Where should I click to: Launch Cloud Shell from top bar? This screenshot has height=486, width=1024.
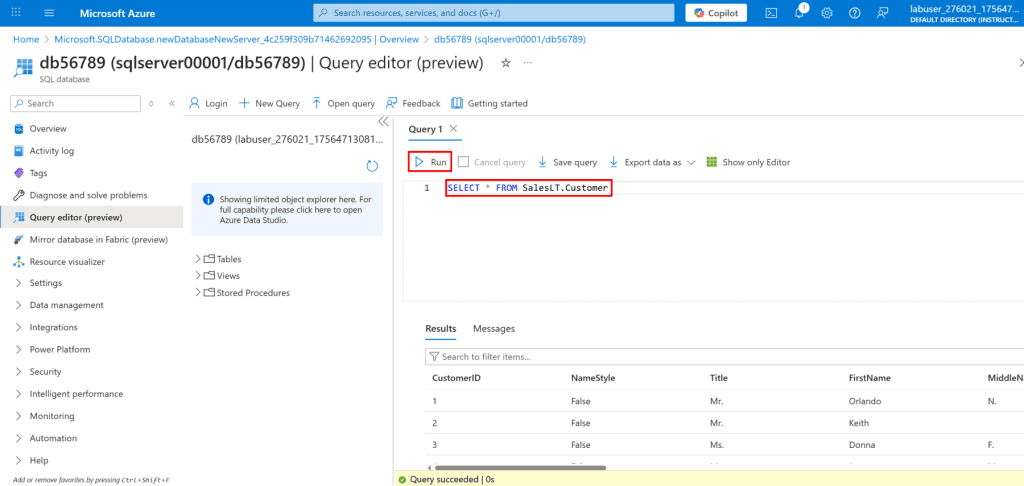tap(772, 12)
